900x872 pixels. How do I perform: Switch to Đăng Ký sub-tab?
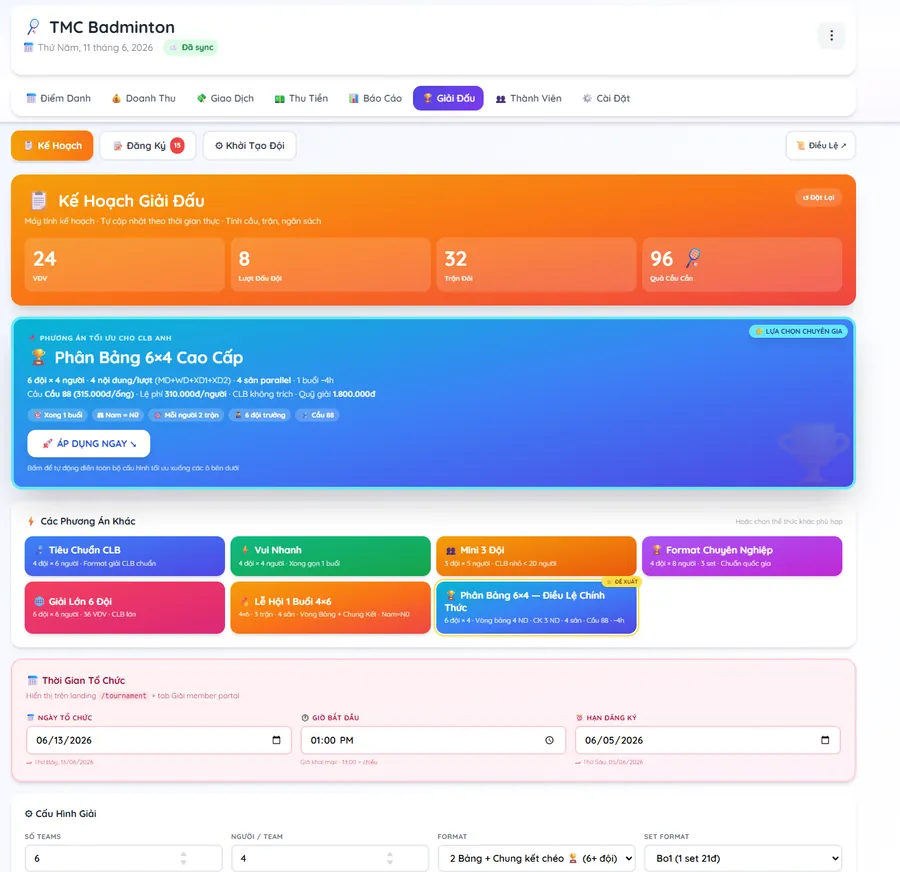point(148,145)
